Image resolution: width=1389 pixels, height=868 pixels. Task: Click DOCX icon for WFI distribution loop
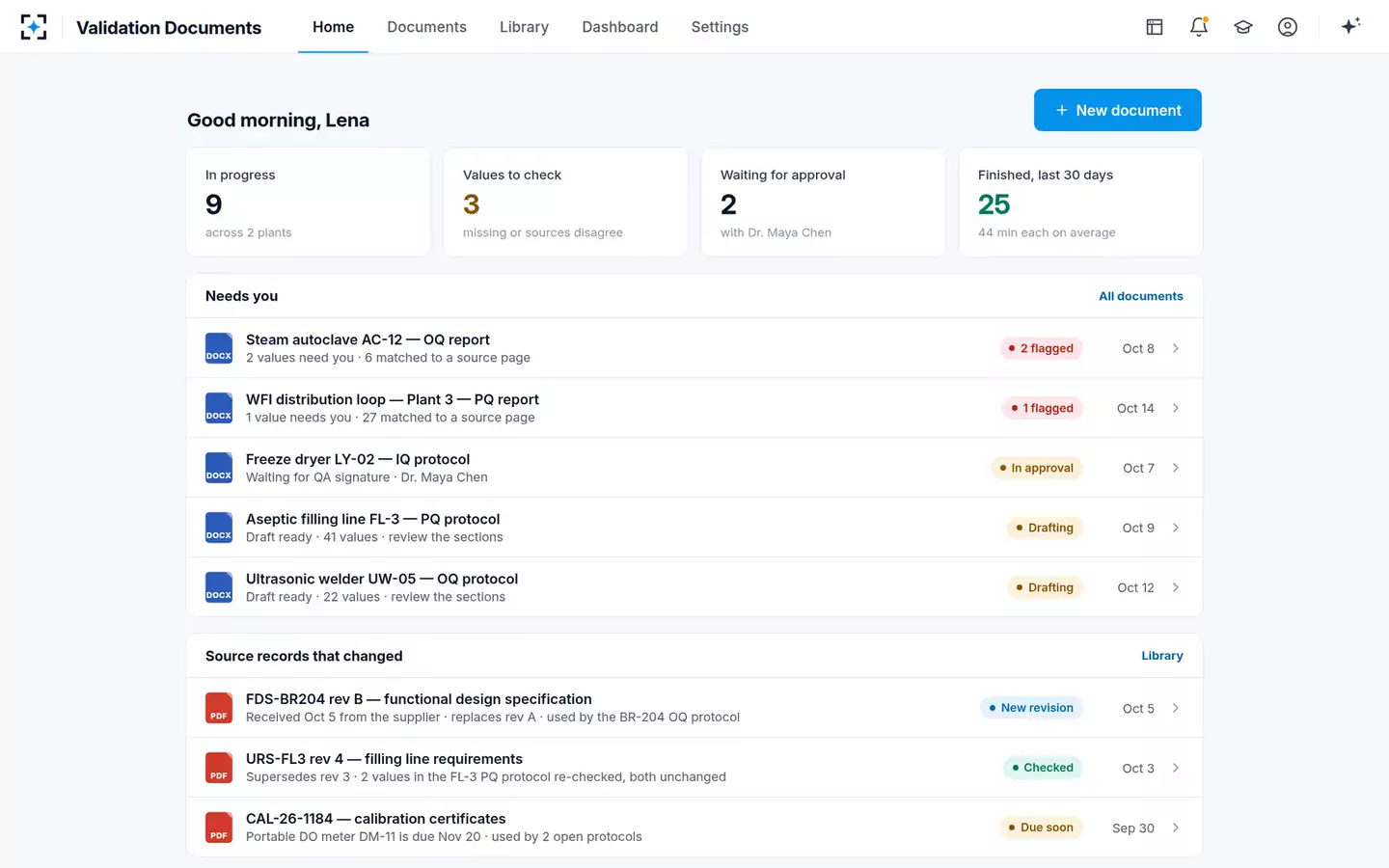pos(219,408)
